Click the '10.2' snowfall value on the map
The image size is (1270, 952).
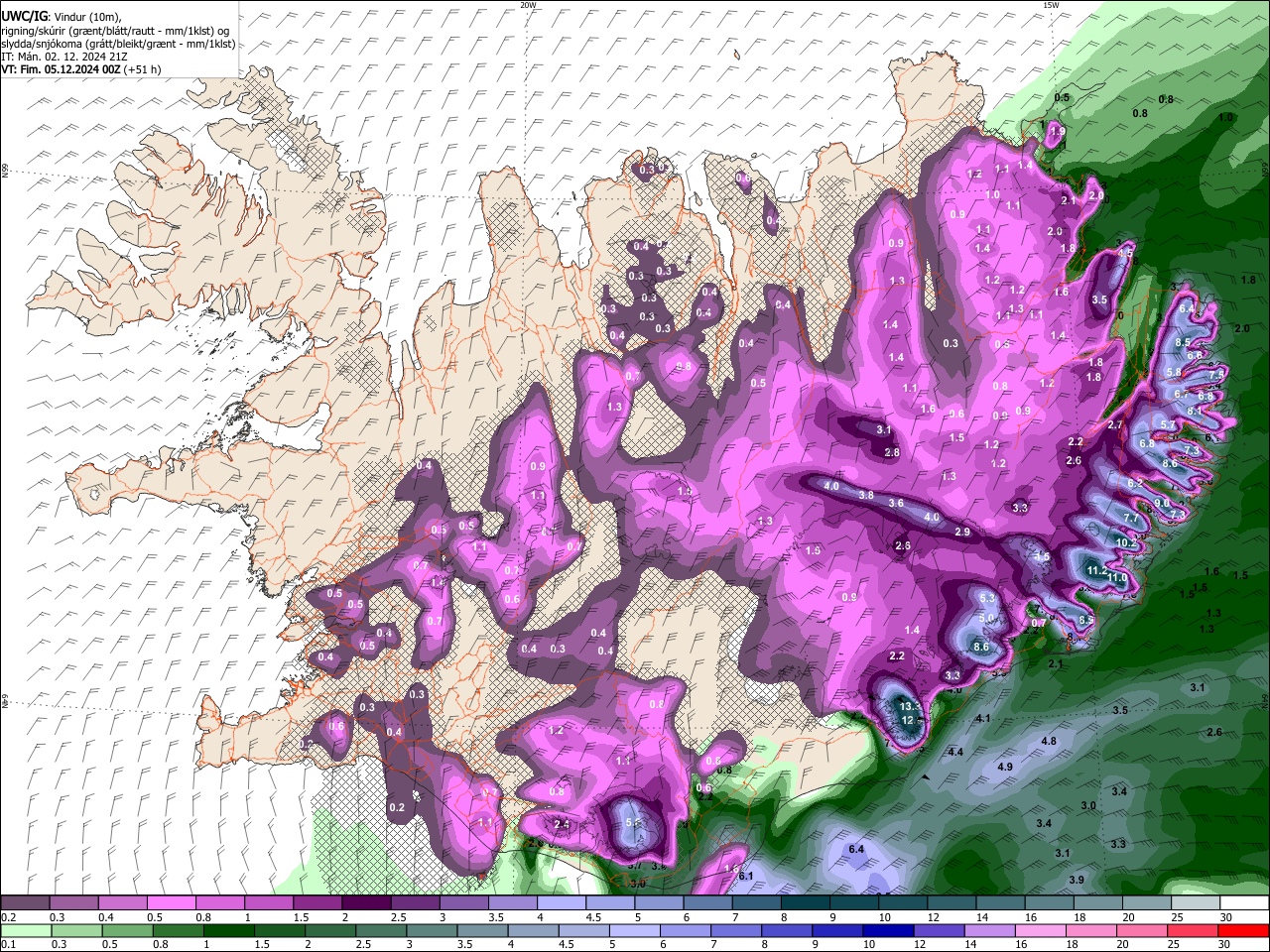click(1126, 543)
